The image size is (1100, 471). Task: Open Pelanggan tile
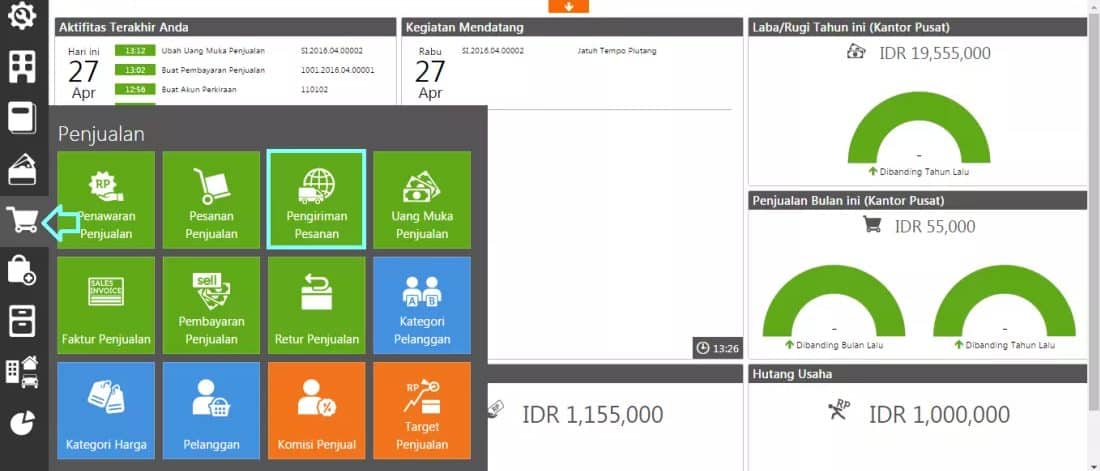point(211,411)
